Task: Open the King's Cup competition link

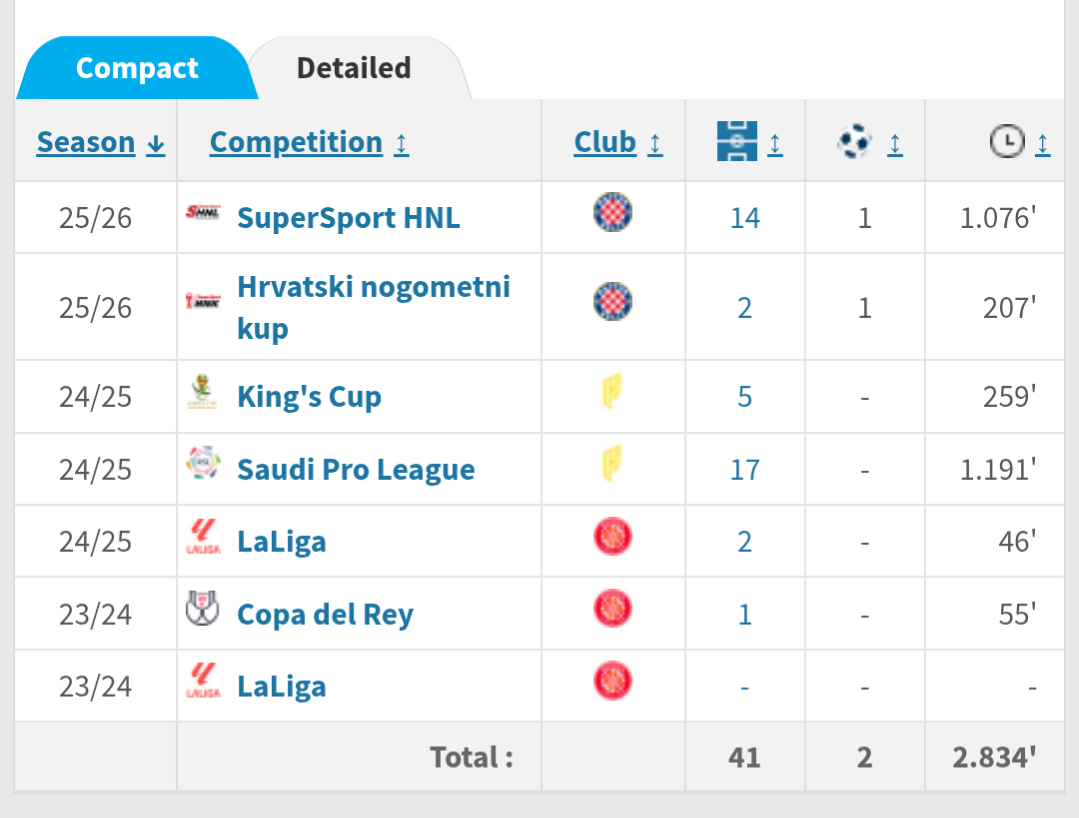Action: pos(309,397)
